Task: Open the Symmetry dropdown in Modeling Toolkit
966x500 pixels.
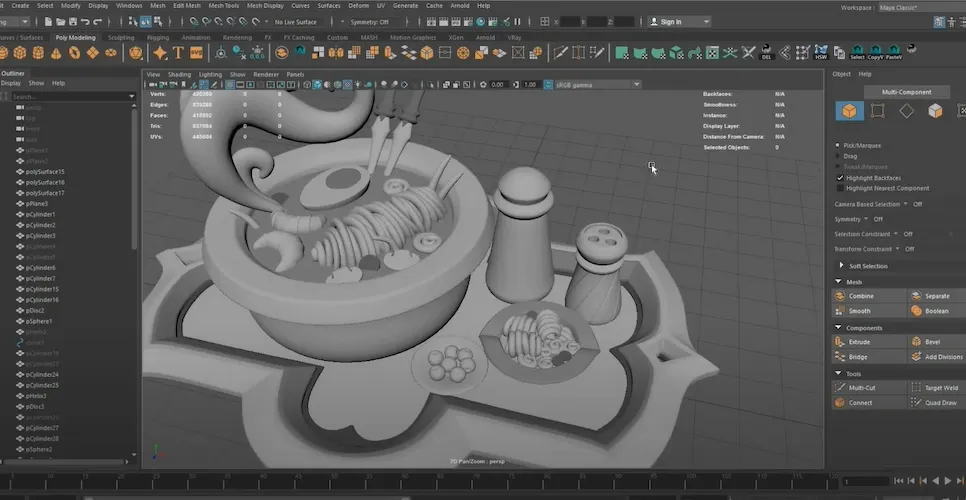Action: coord(866,219)
